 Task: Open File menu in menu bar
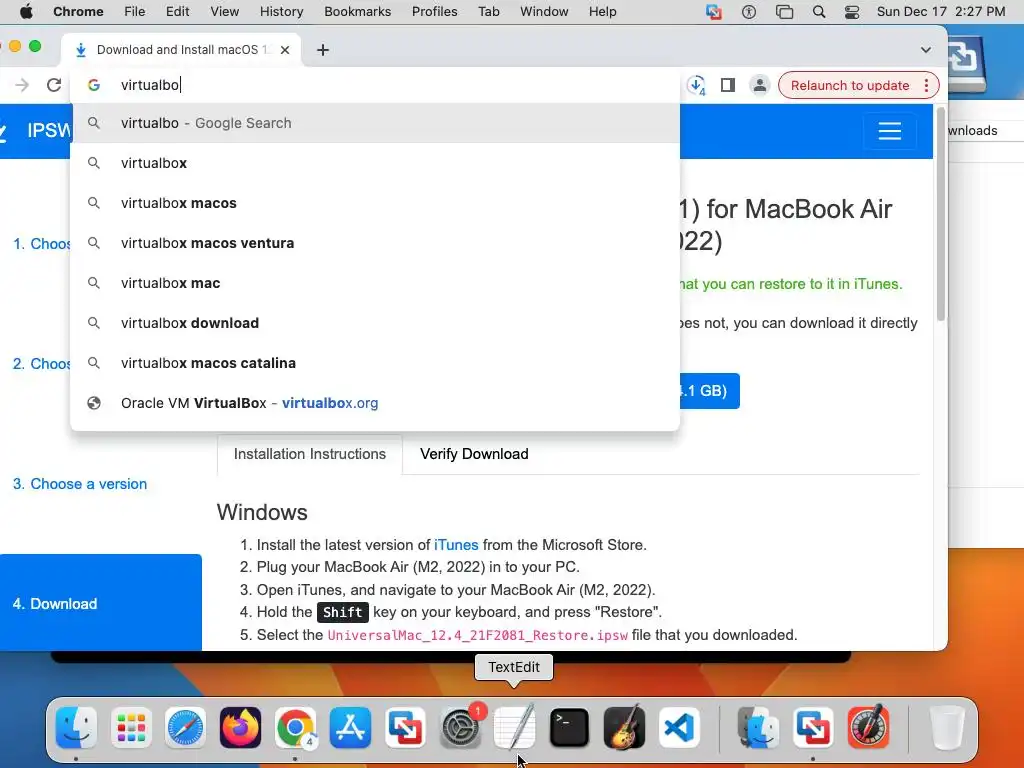(135, 12)
